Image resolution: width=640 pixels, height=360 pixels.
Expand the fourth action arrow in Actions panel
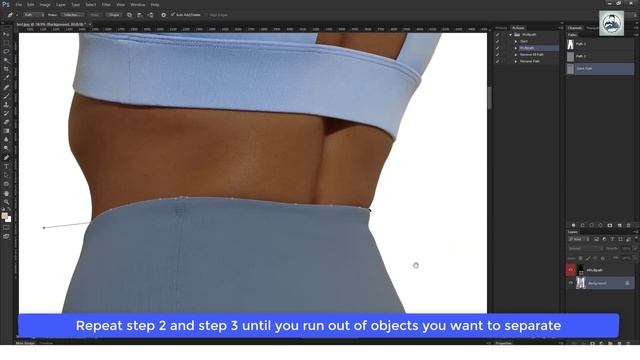[516, 54]
